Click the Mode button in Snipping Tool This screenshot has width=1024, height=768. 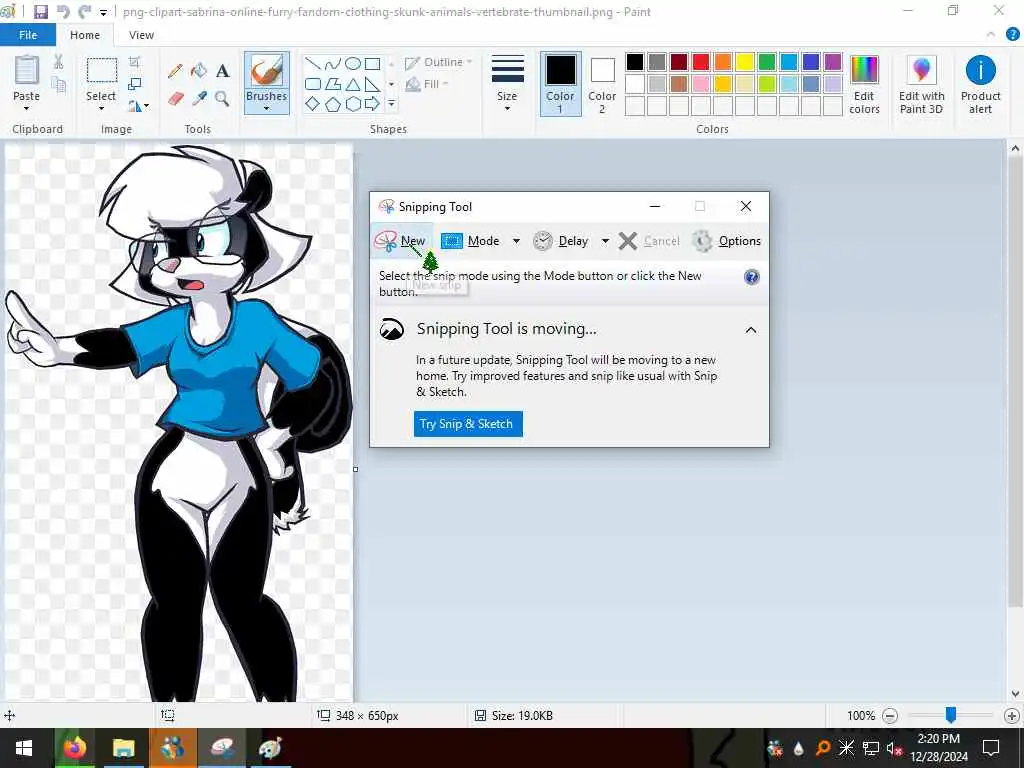click(x=471, y=241)
